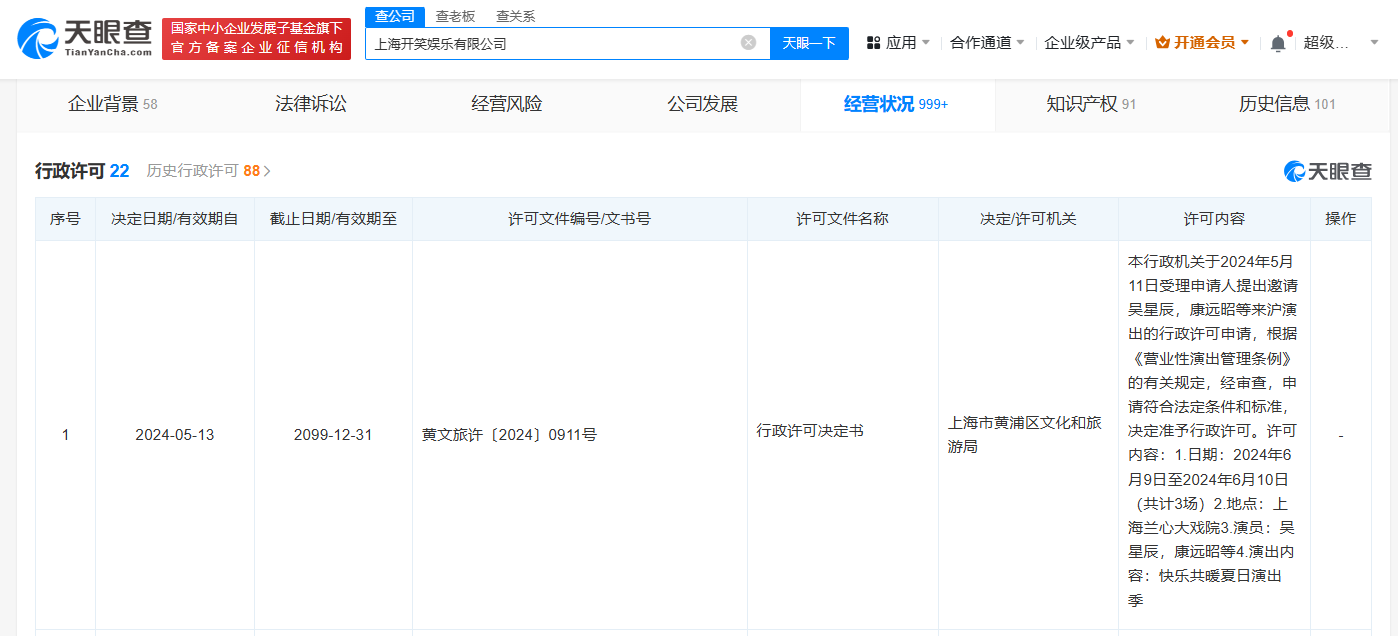
Task: Click the 2099-12-31 expiry date cell
Action: pos(333,435)
